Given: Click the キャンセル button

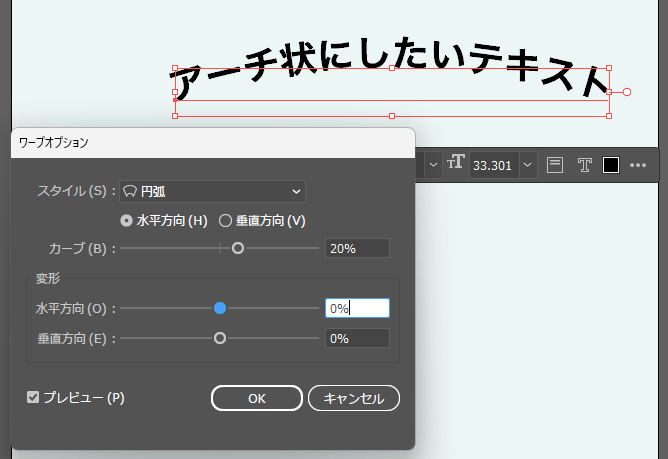Looking at the screenshot, I should 354,398.
